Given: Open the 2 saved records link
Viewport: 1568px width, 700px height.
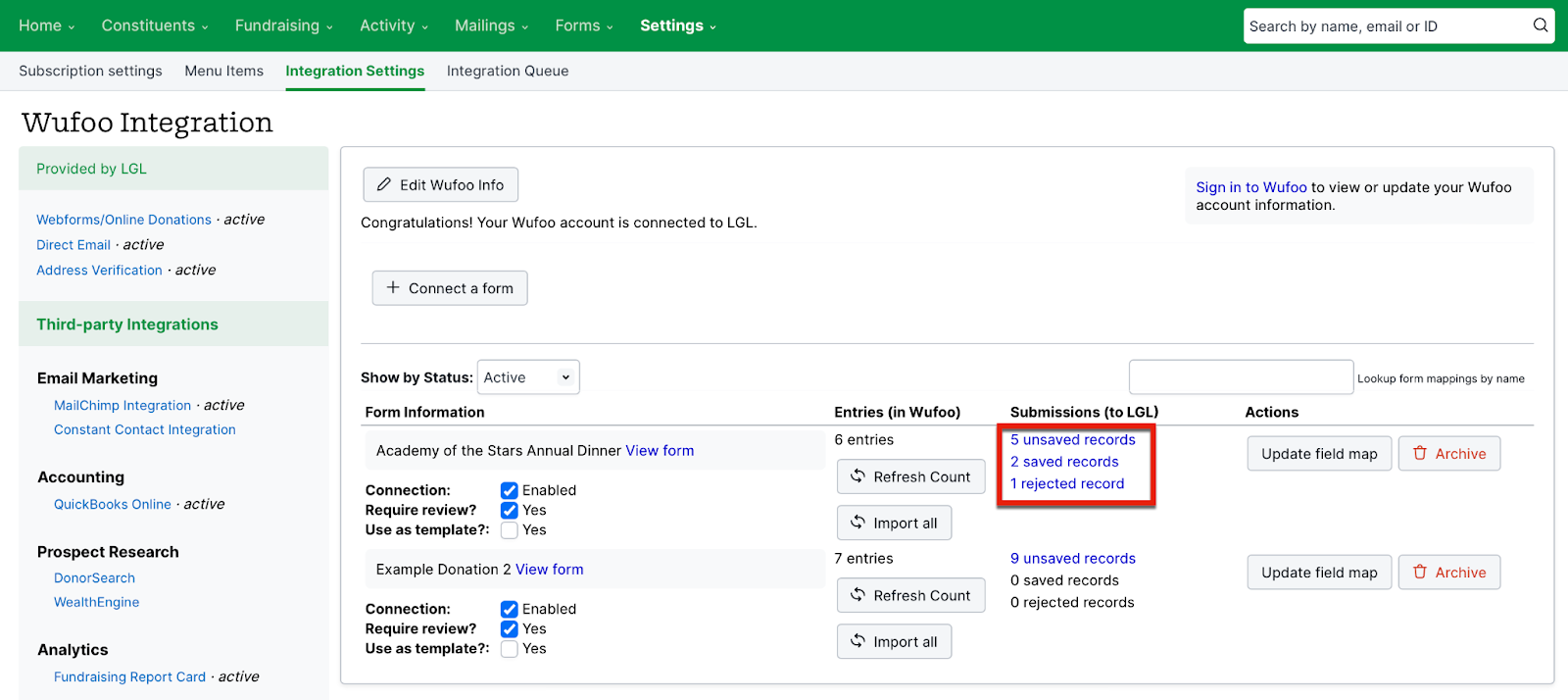Looking at the screenshot, I should coord(1064,462).
